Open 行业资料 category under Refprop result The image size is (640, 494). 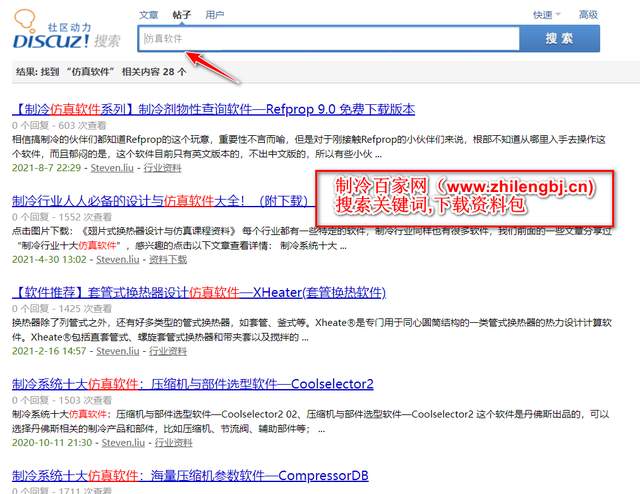pos(162,168)
